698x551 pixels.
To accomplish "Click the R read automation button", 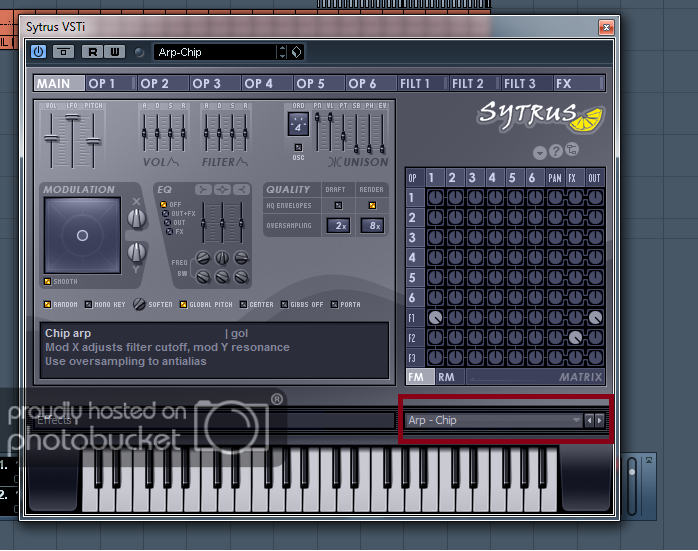I will pos(93,52).
